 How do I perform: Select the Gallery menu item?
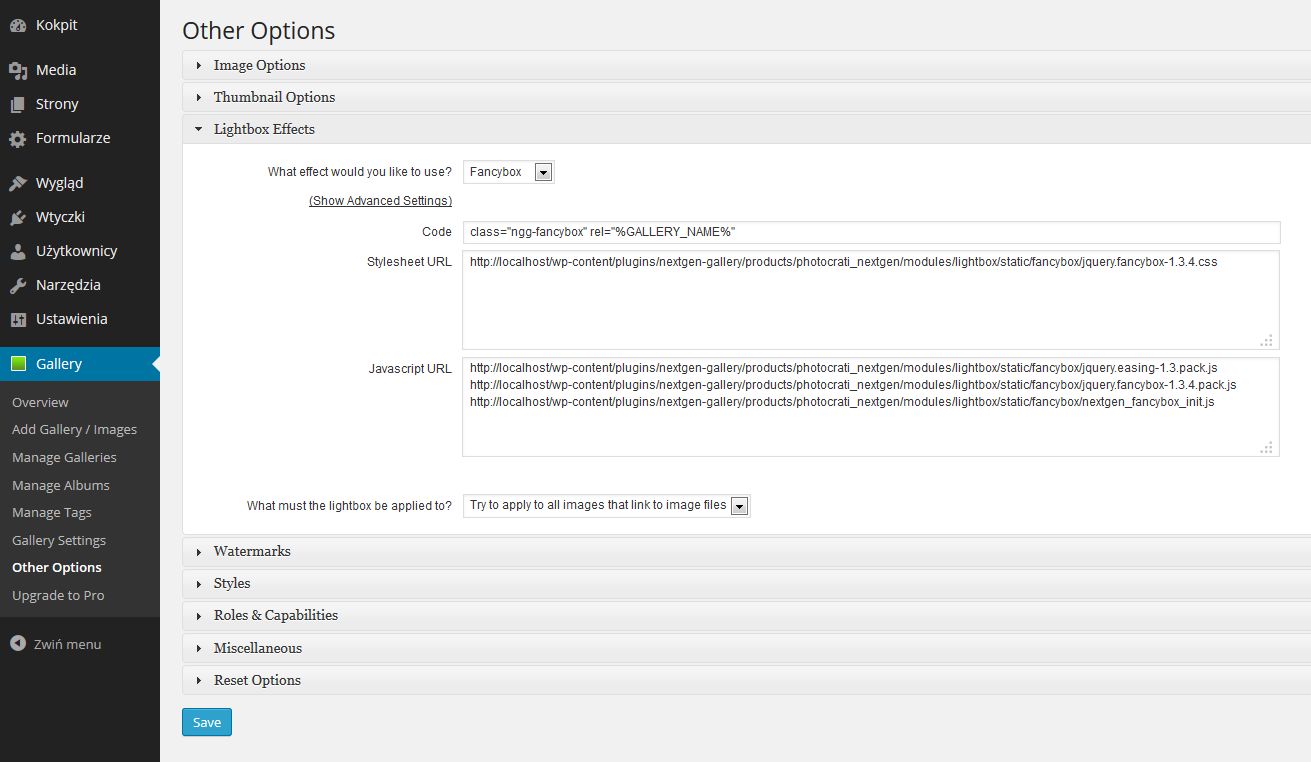[80, 364]
